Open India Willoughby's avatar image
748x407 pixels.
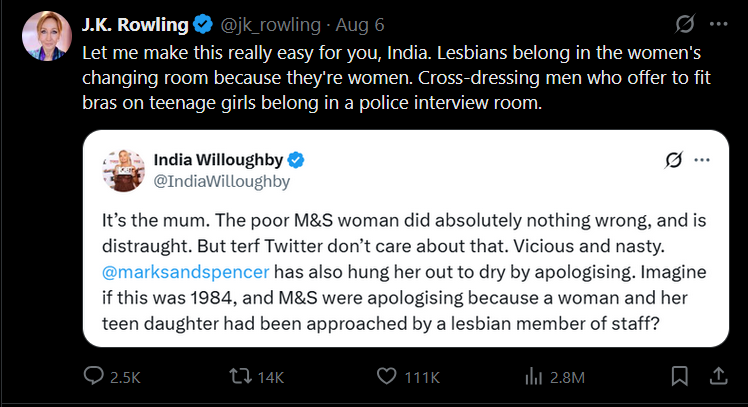coord(124,170)
